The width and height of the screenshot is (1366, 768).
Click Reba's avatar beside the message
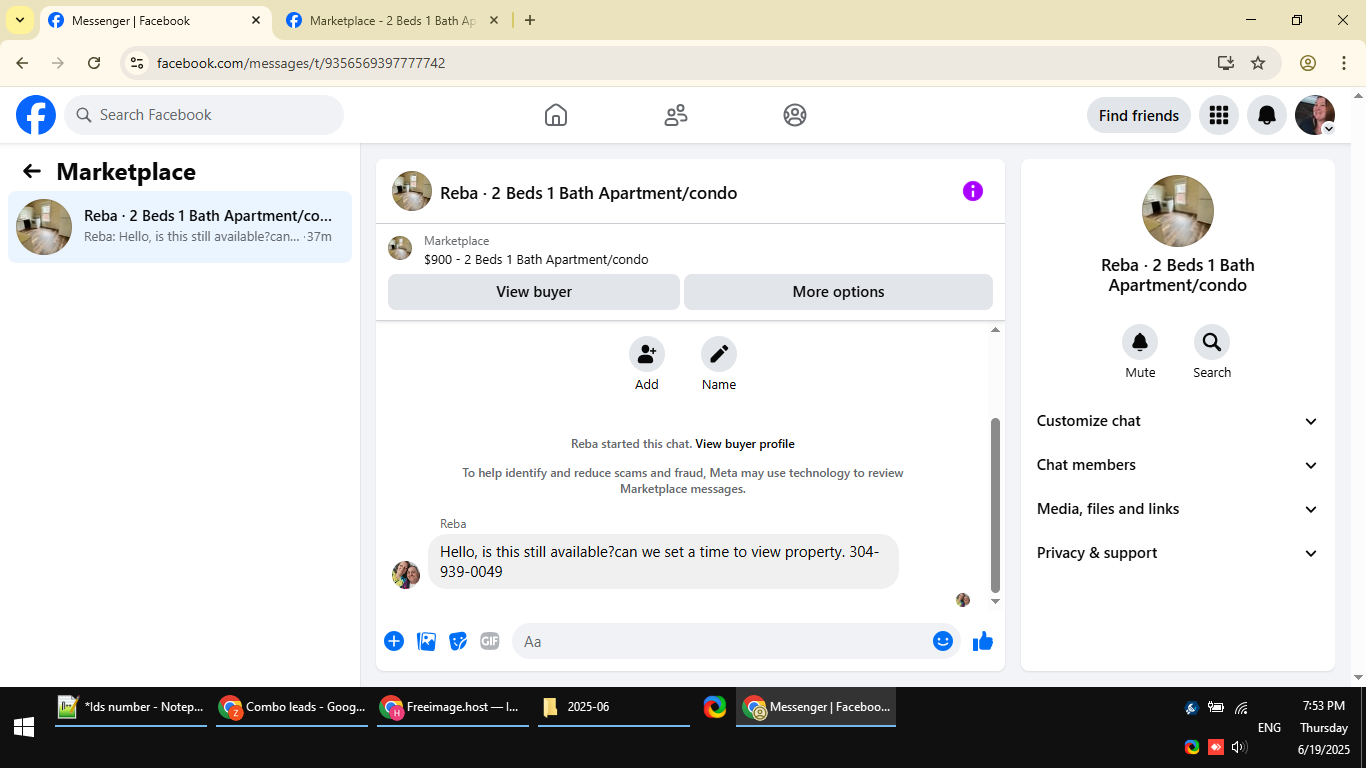406,575
